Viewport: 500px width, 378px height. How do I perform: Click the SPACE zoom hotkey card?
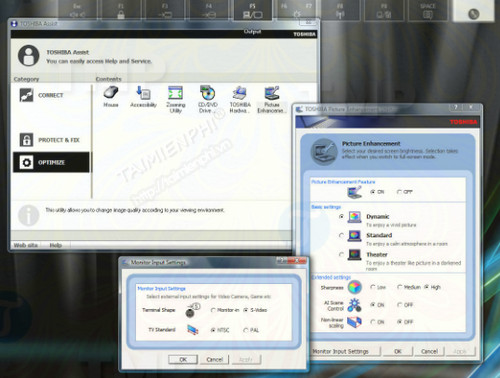tap(428, 9)
